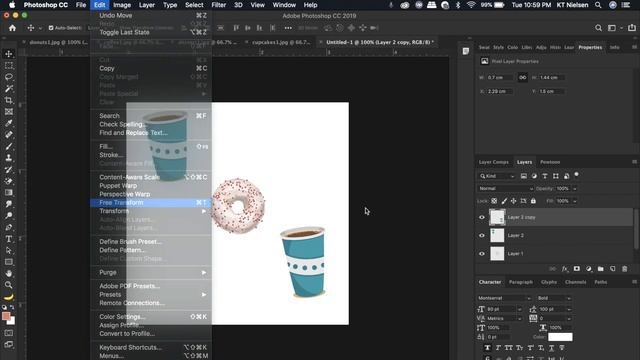Select the Zoom tool
Image resolution: width=640 pixels, height=360 pixels.
[x=9, y=285]
